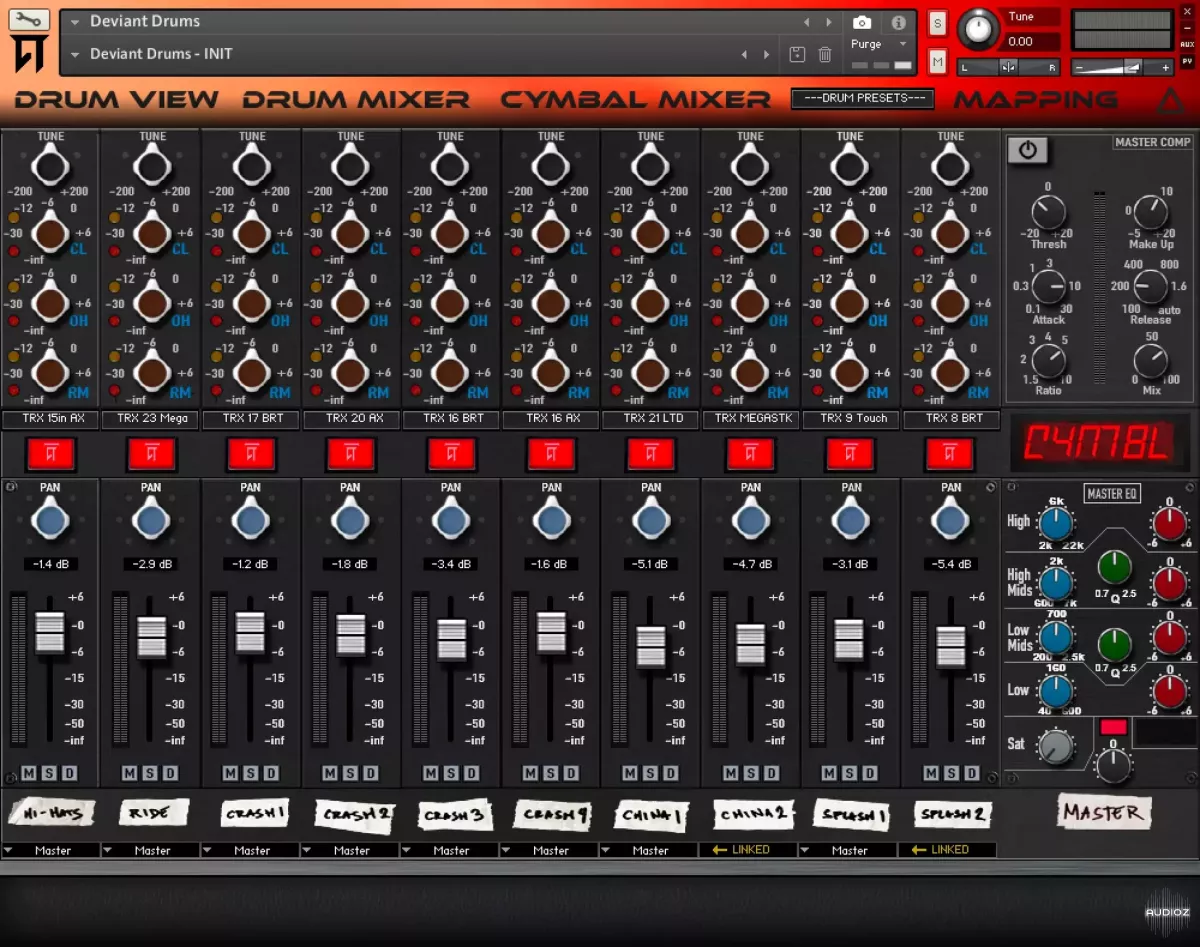Go to next instrument arrow beside Deviant Drums
The image size is (1200, 947).
(x=828, y=22)
